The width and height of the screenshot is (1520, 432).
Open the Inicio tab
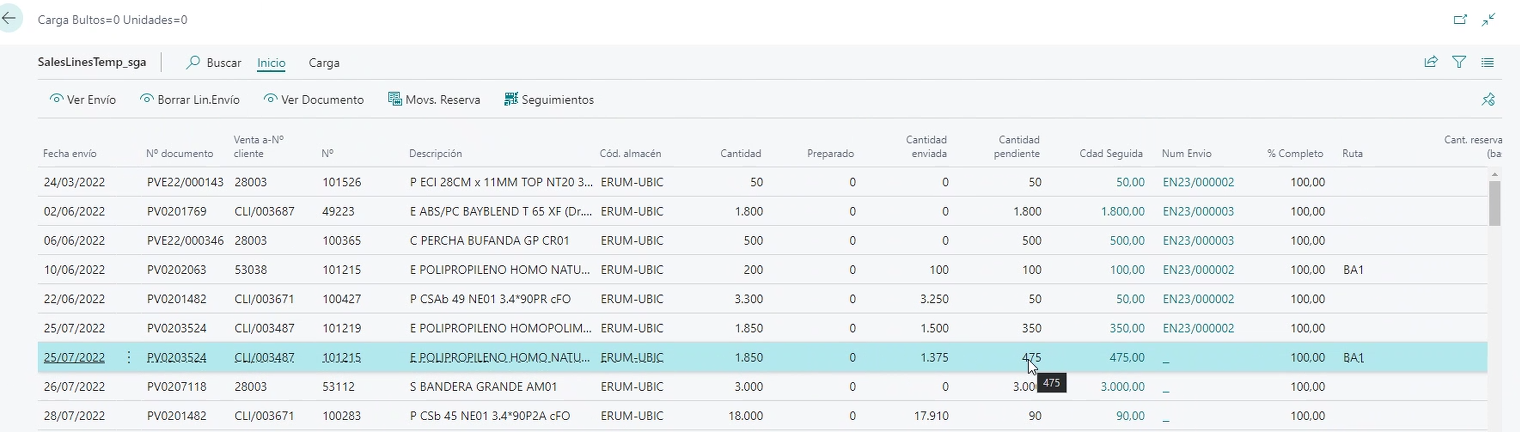[x=271, y=63]
